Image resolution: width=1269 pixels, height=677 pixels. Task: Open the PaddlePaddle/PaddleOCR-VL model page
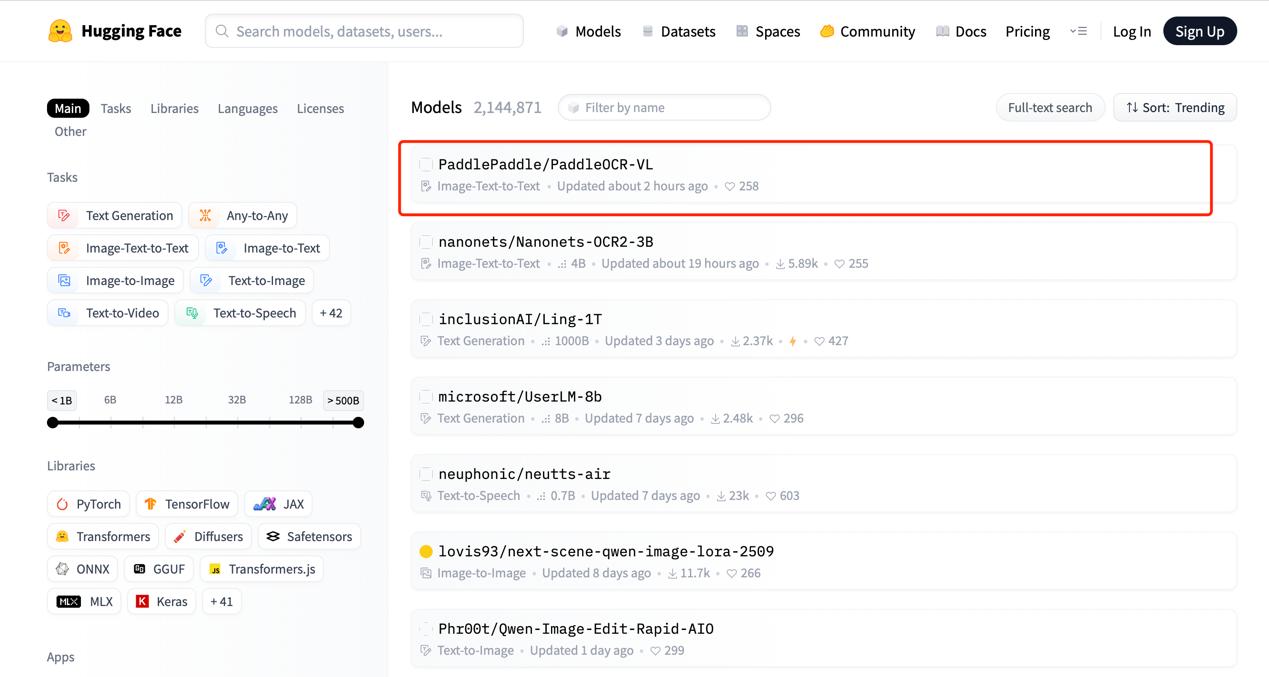(546, 163)
